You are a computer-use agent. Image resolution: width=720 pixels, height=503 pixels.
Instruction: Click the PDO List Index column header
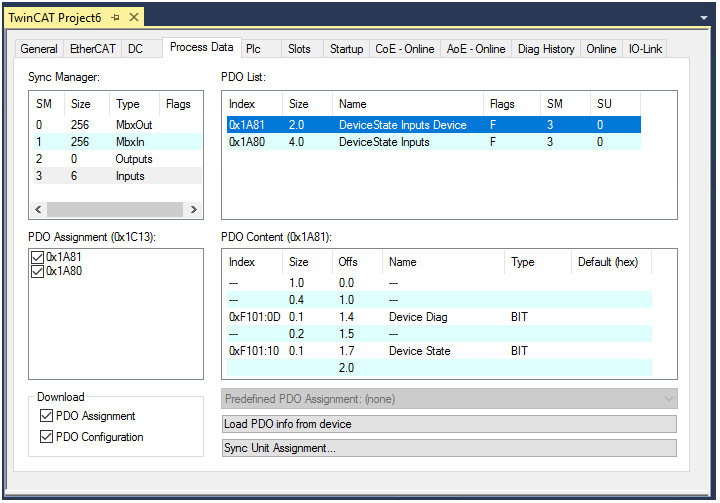pos(254,104)
